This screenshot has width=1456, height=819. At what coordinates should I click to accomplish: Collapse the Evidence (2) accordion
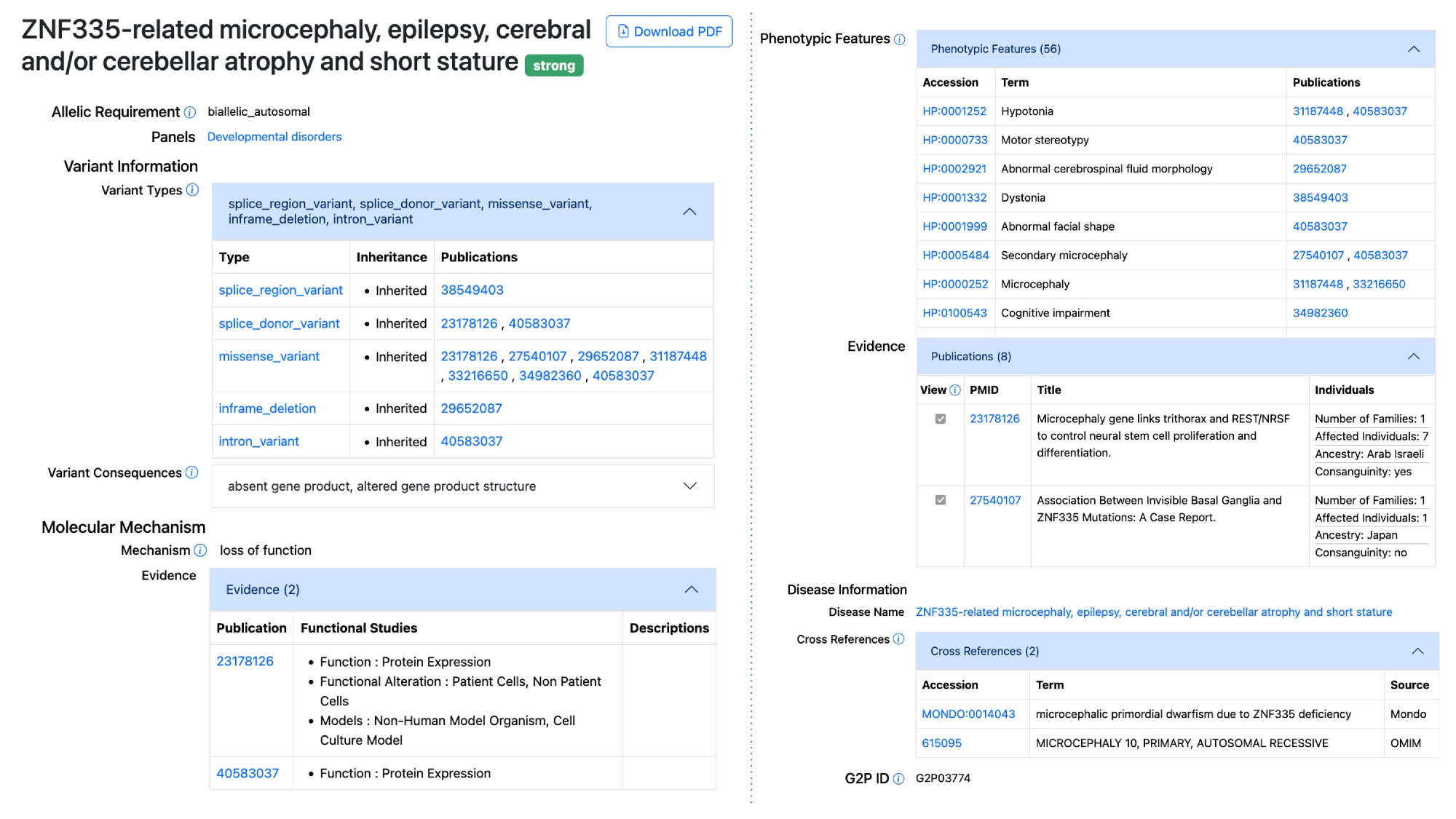pyautogui.click(x=691, y=590)
